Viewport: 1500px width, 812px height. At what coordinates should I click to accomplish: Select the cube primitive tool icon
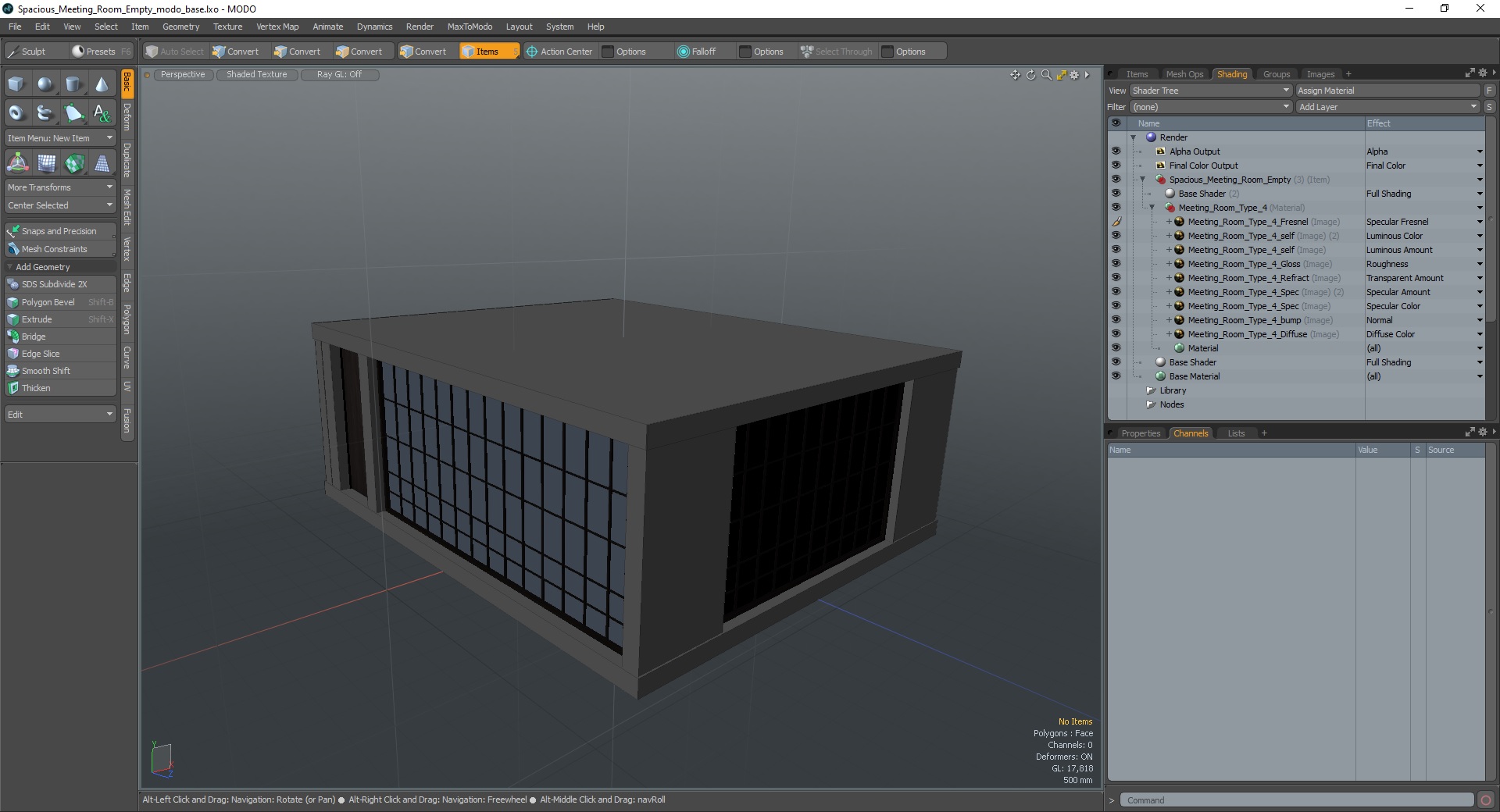pos(16,84)
